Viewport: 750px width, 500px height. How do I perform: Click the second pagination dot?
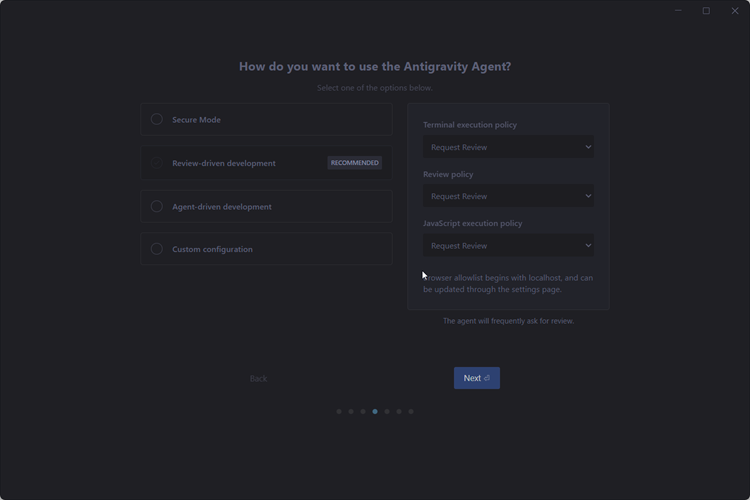point(351,411)
